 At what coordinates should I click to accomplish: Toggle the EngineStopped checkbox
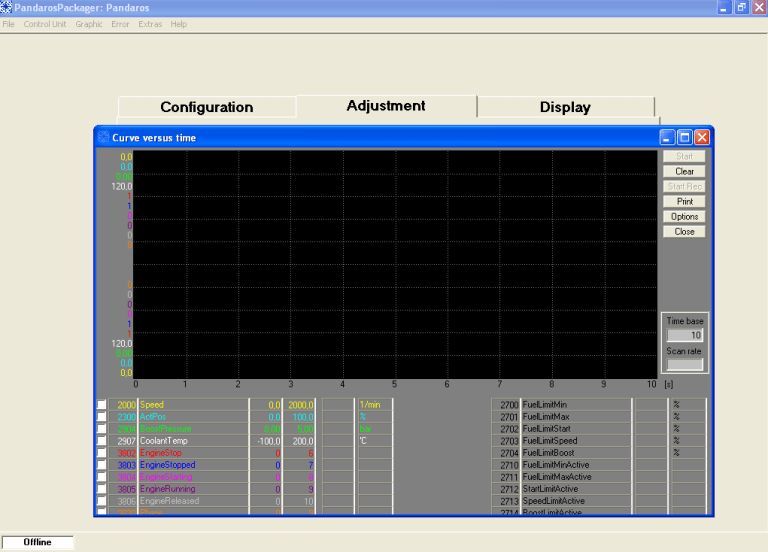point(101,465)
